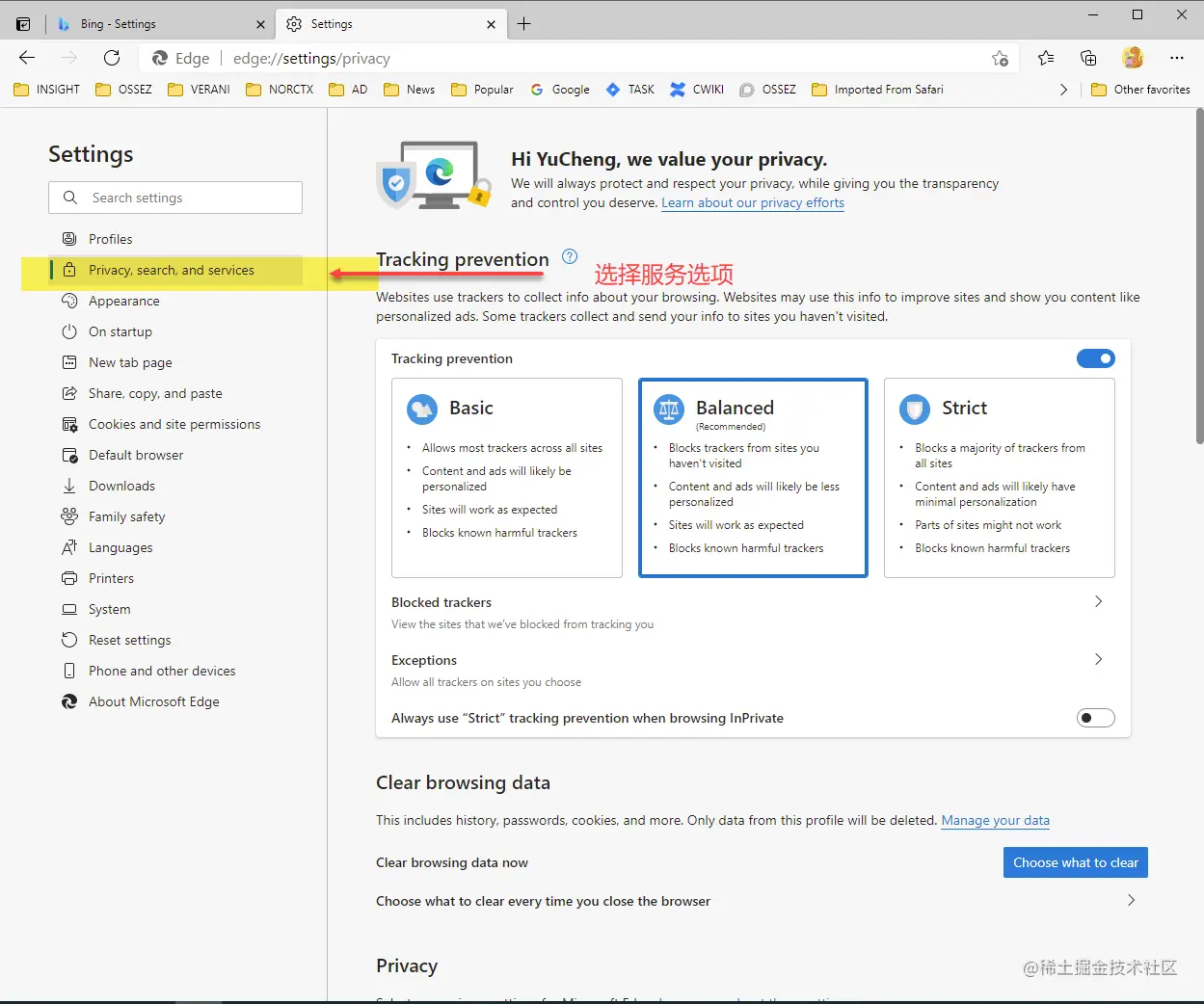Open the Other favorites folder
Viewport: 1204px width, 1004px height.
(1141, 90)
